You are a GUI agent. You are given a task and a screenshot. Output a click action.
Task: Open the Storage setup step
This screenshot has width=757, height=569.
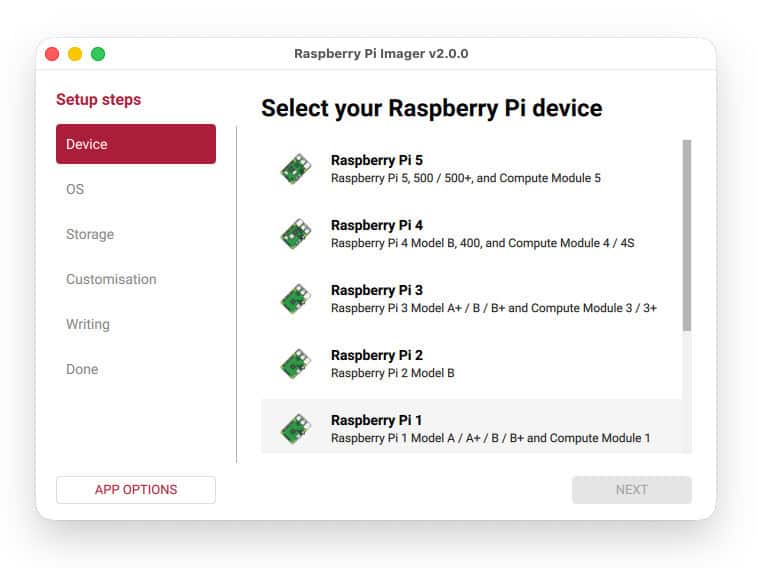[x=90, y=234]
